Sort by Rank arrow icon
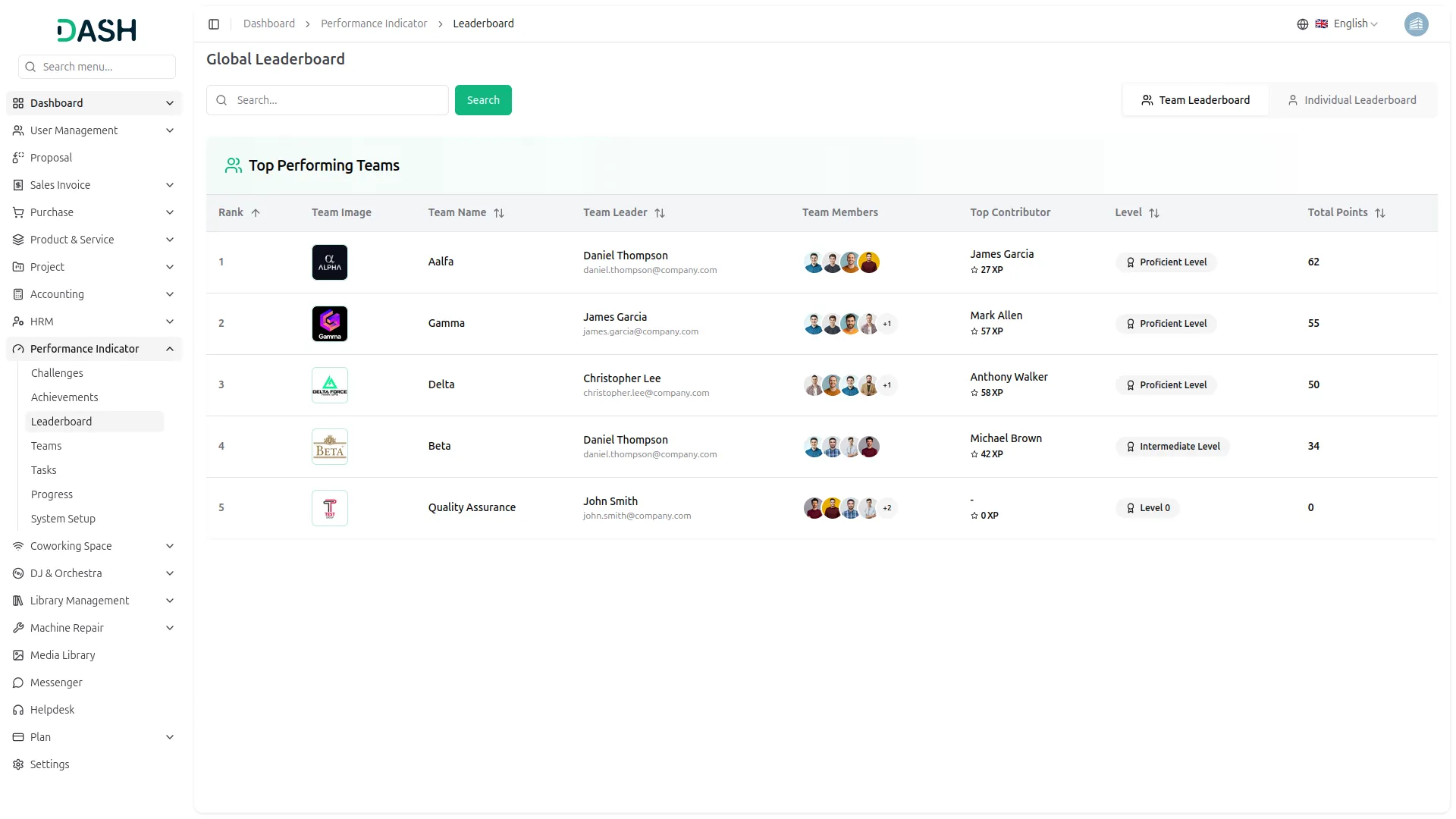Image resolution: width=1456 pixels, height=819 pixels. coord(256,213)
